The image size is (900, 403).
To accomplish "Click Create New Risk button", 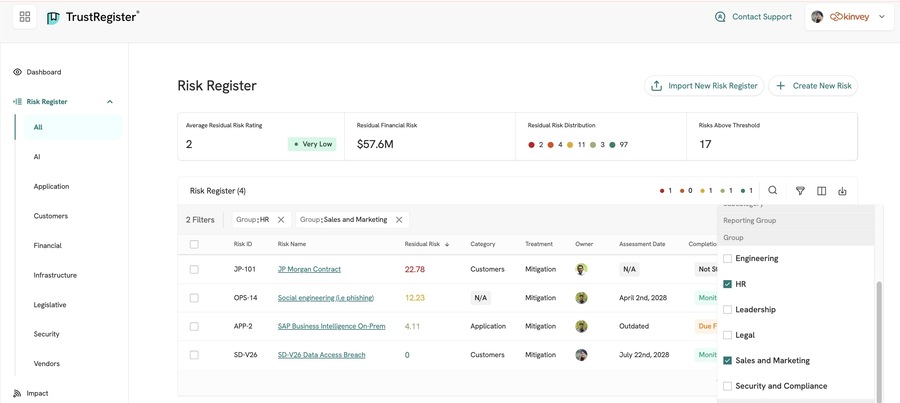I will [813, 86].
